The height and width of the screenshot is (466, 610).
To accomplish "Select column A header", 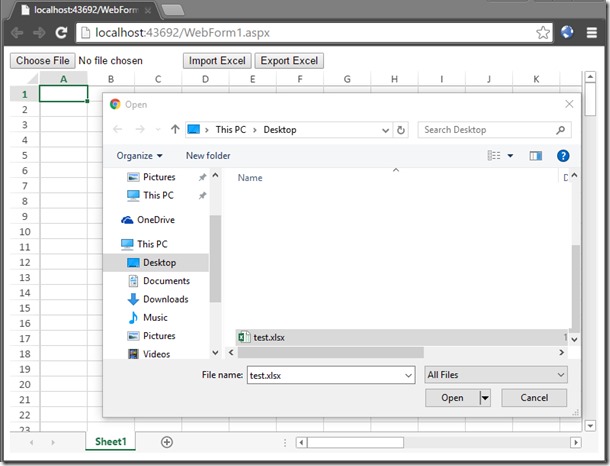I will pos(64,79).
